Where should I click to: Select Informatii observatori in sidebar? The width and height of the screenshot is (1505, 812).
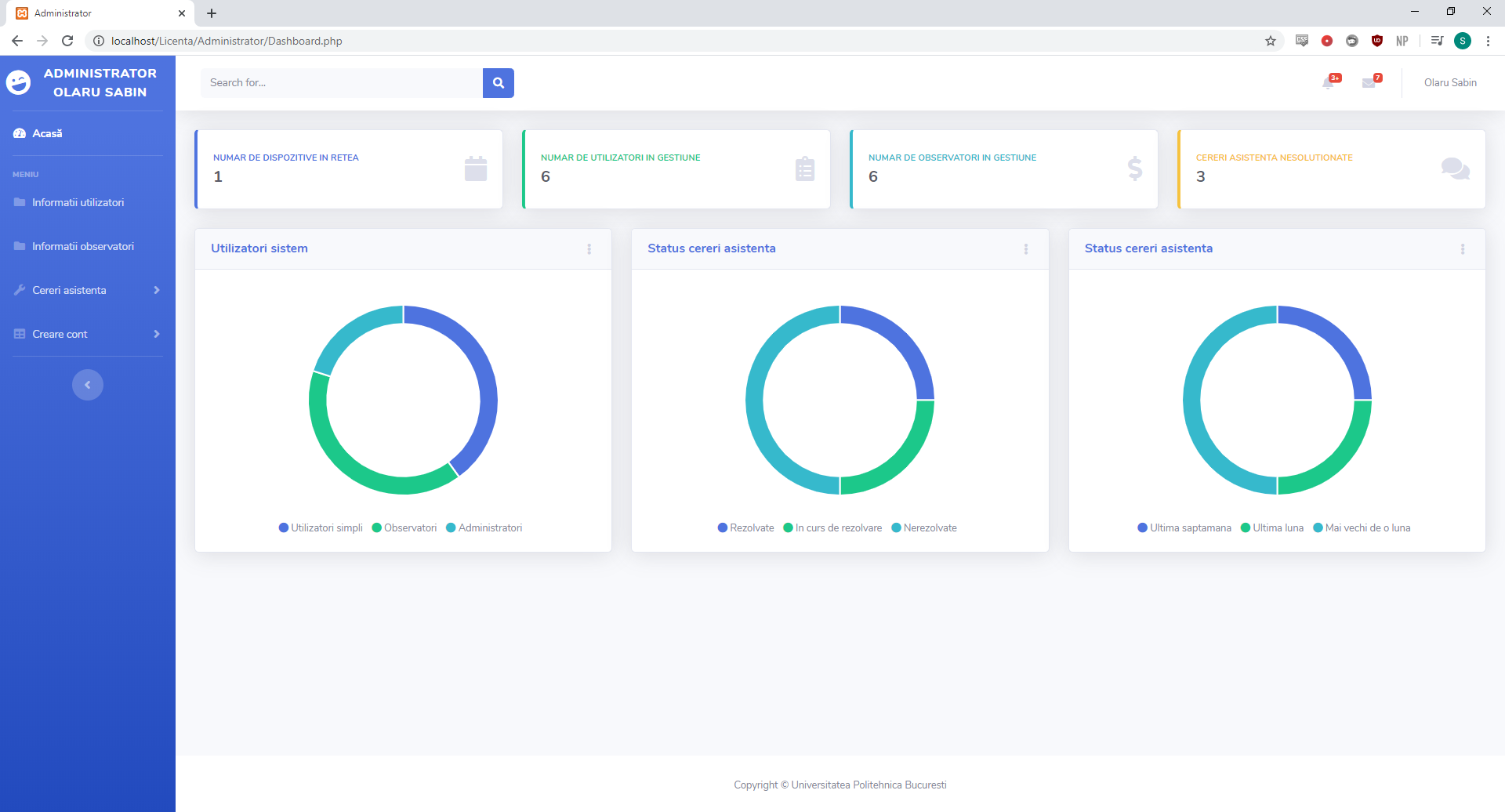(x=82, y=246)
